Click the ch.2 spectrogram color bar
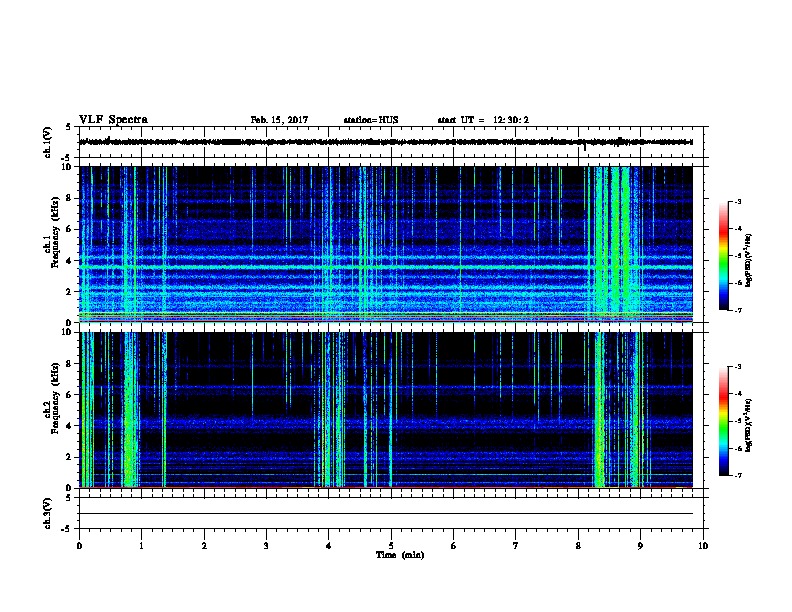This screenshot has width=792, height=612. [723, 421]
